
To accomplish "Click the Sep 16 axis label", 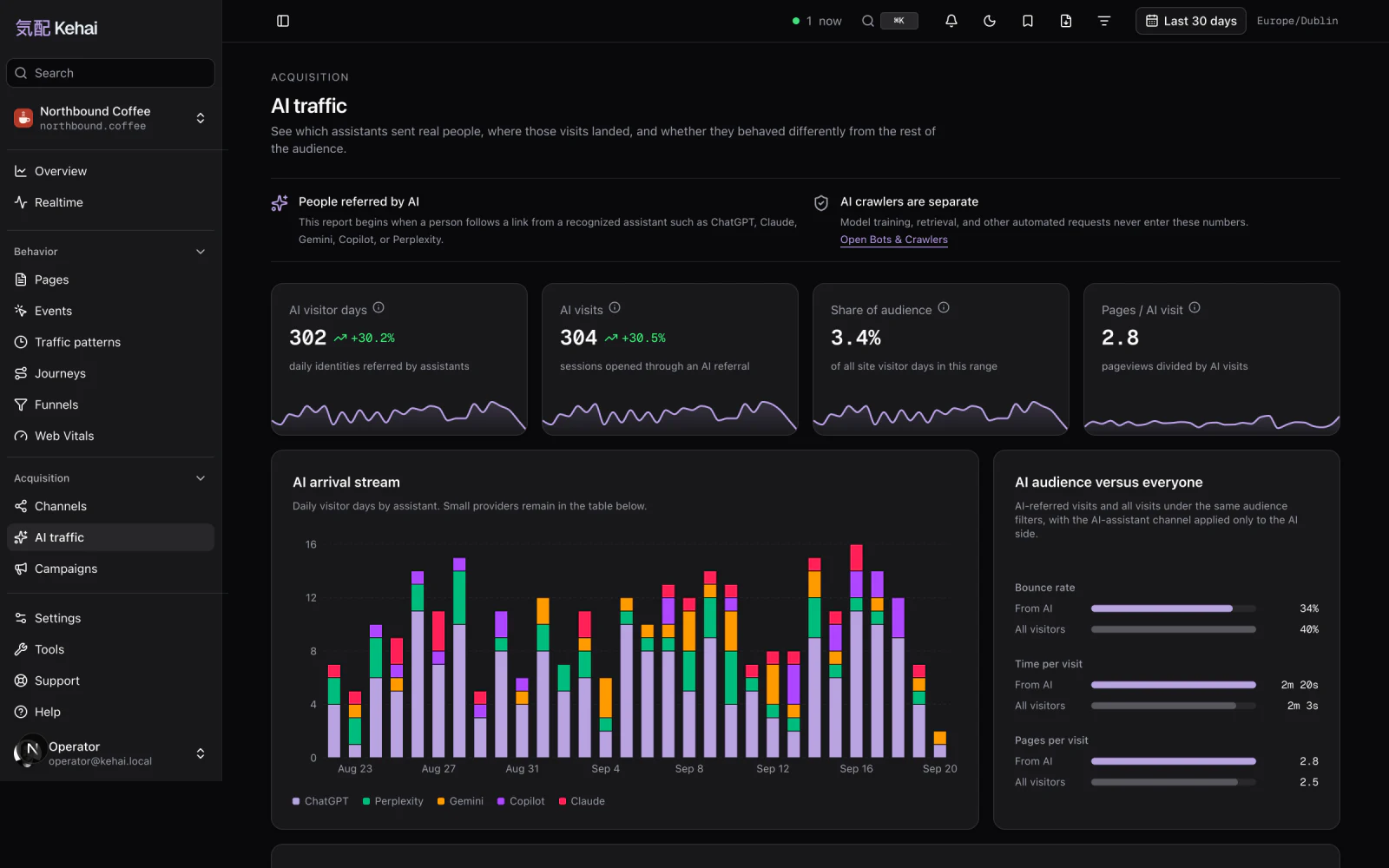I will 856,769.
